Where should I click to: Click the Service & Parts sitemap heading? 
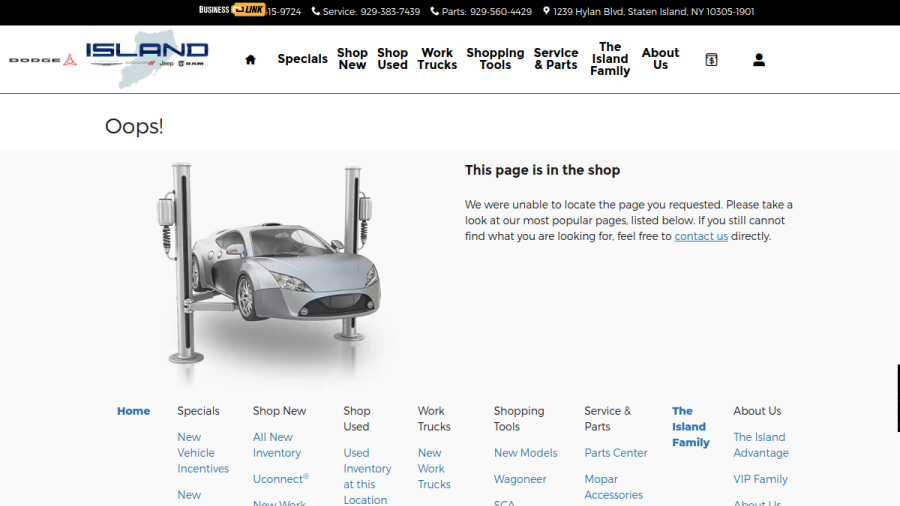[607, 418]
